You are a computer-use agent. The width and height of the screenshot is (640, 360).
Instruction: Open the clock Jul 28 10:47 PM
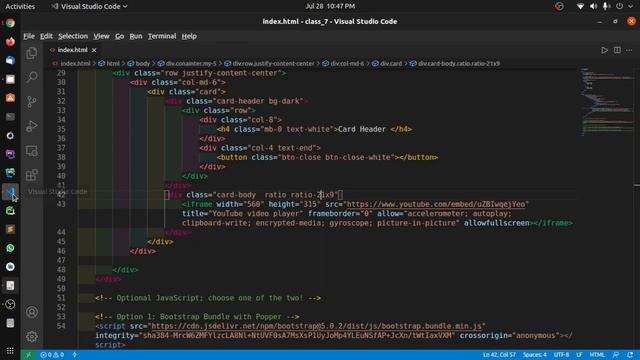[x=330, y=7]
